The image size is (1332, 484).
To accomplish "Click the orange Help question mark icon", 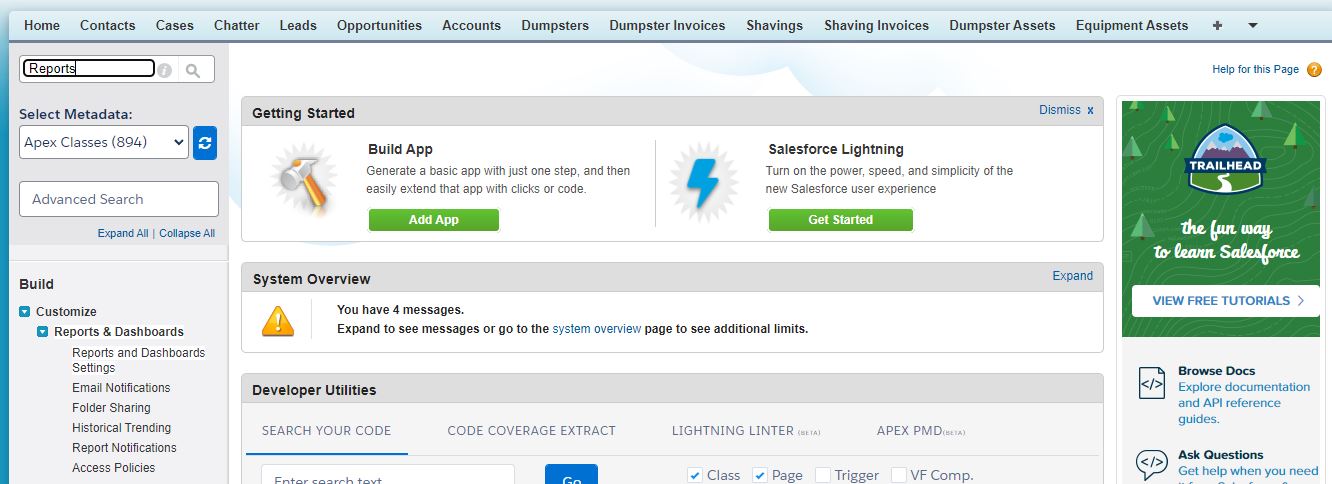I will (1314, 70).
